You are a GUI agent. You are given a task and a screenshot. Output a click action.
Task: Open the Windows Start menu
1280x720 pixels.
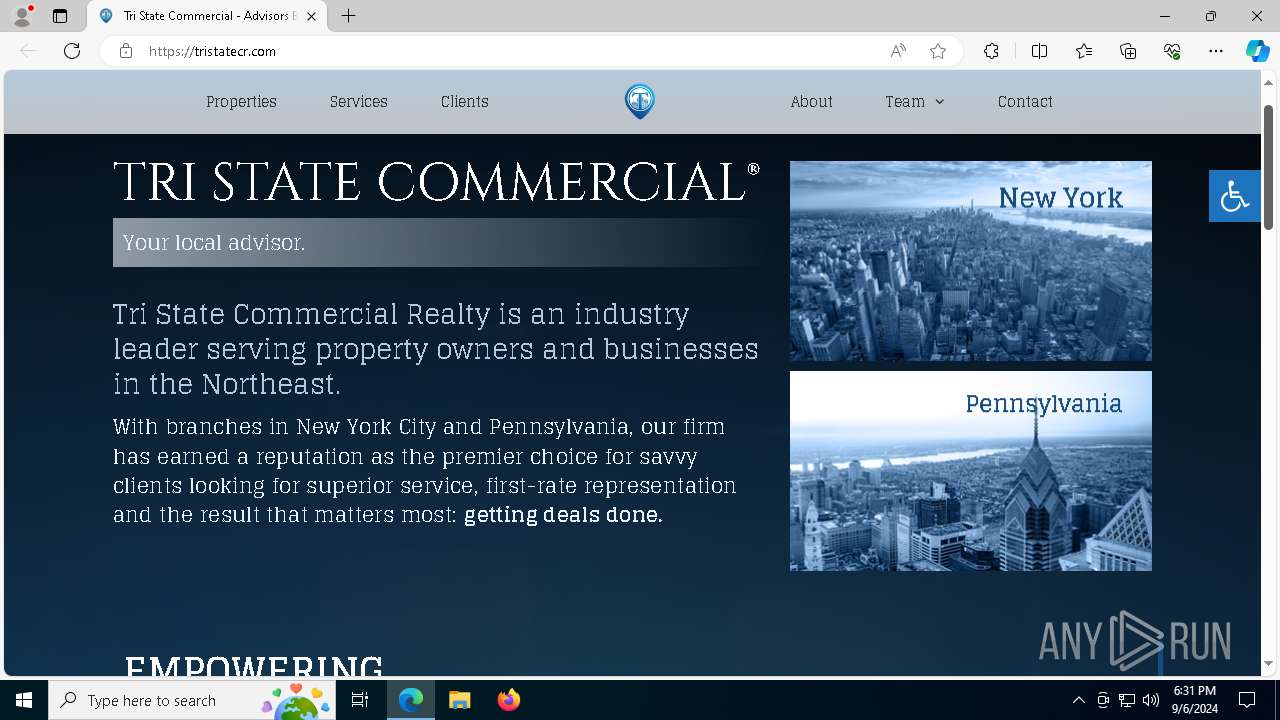point(24,700)
